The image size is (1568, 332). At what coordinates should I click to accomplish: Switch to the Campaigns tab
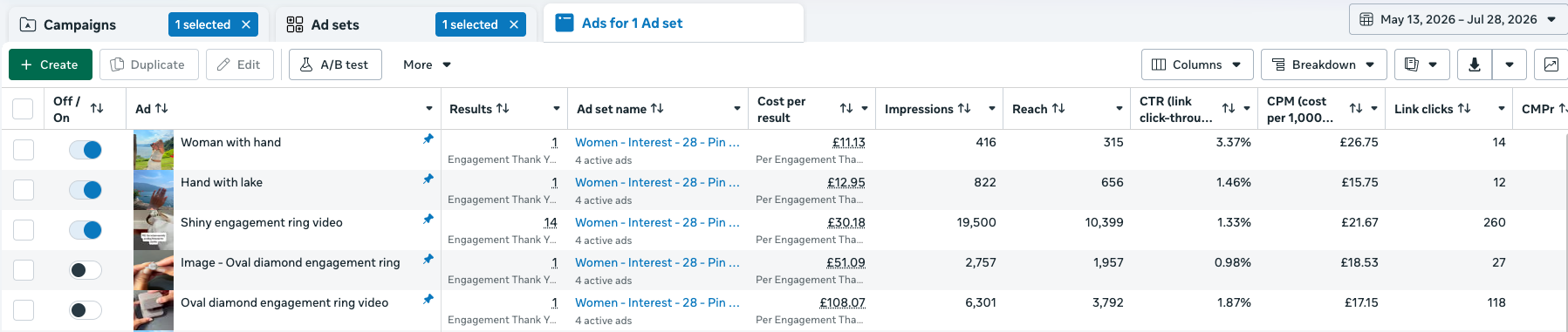coord(80,24)
